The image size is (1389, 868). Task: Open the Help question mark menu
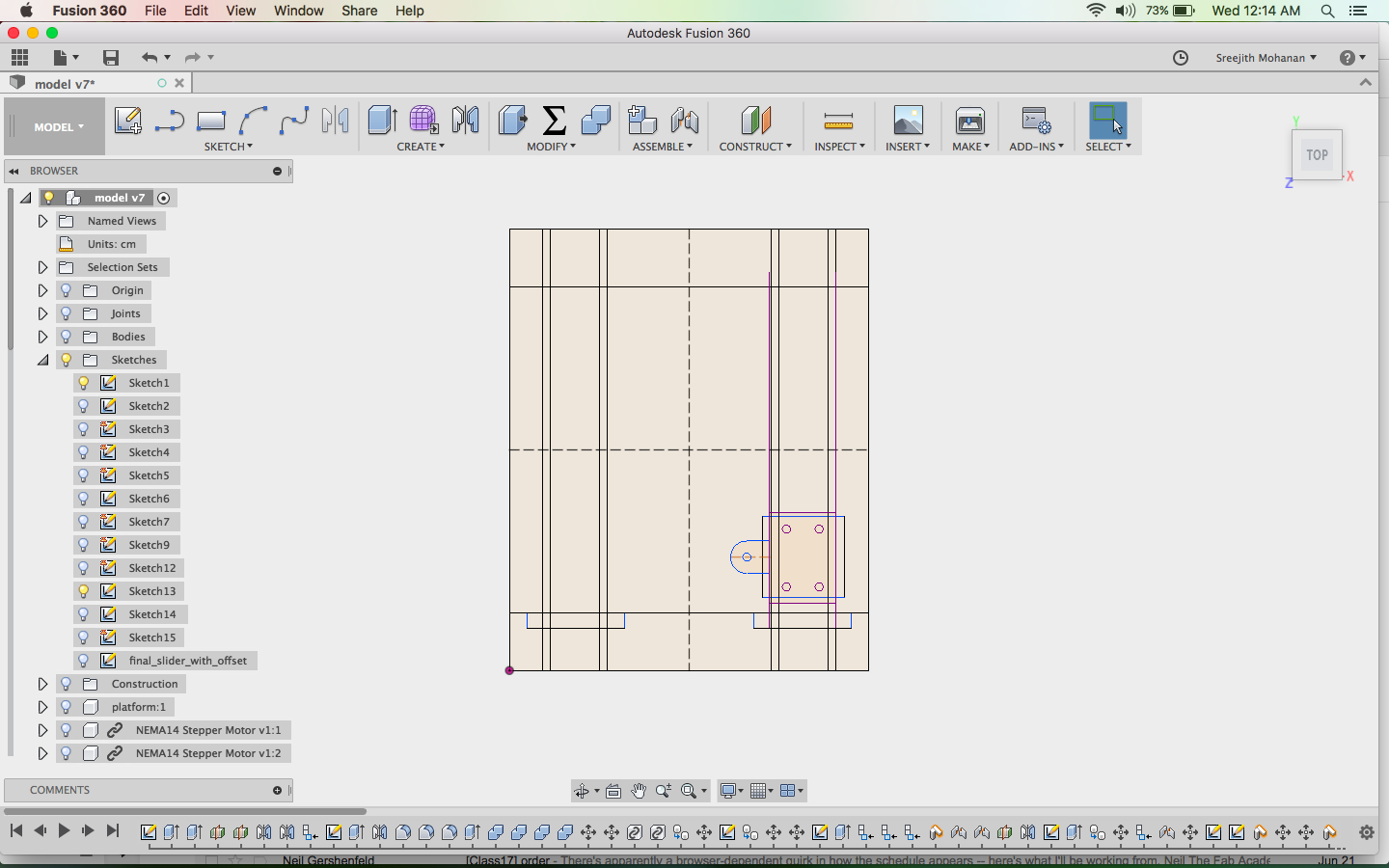(1352, 58)
